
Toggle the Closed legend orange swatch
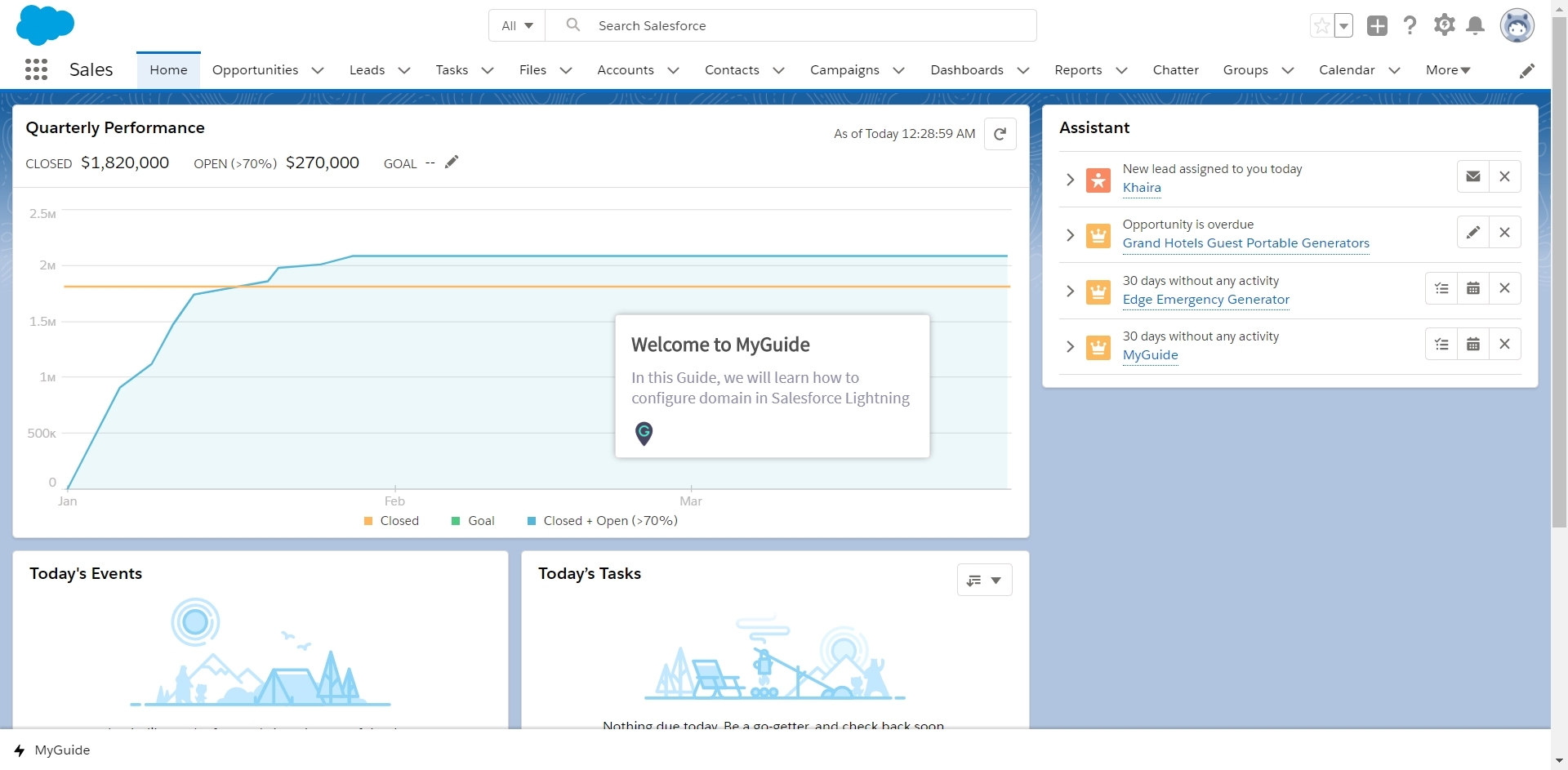point(368,521)
